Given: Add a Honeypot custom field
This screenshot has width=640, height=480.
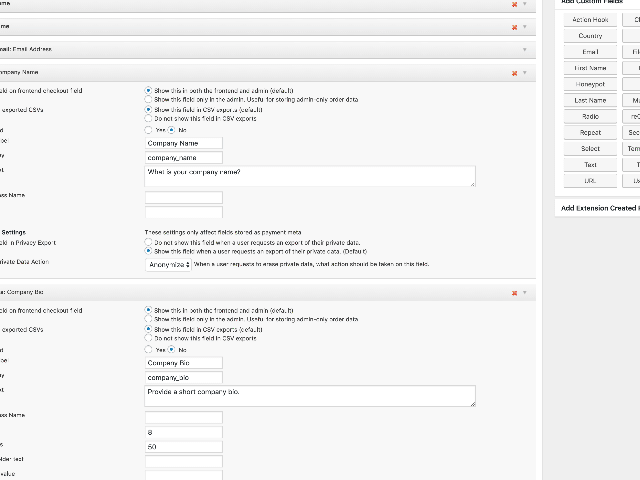Looking at the screenshot, I should [x=590, y=84].
